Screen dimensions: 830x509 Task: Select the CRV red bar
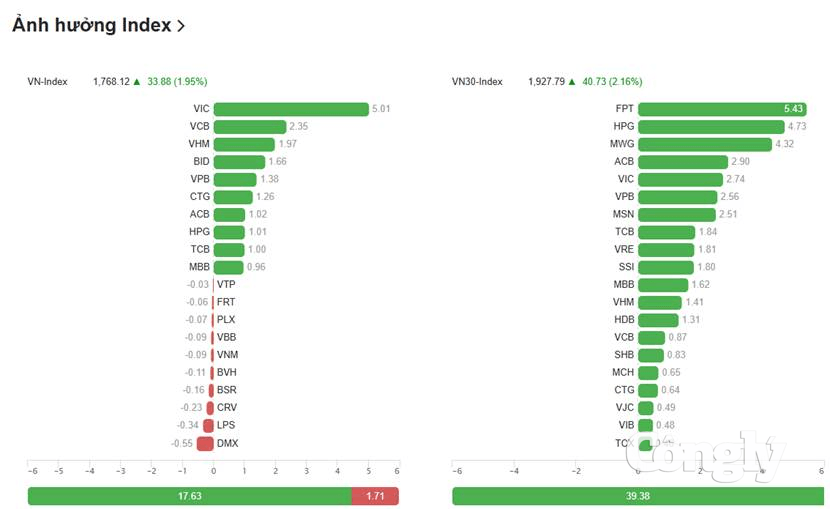pyautogui.click(x=210, y=408)
